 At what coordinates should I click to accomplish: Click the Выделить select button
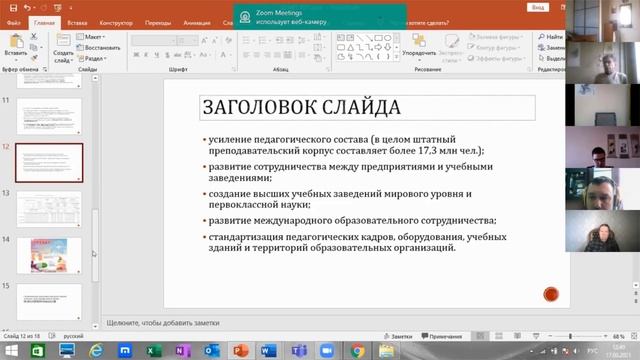click(x=551, y=58)
